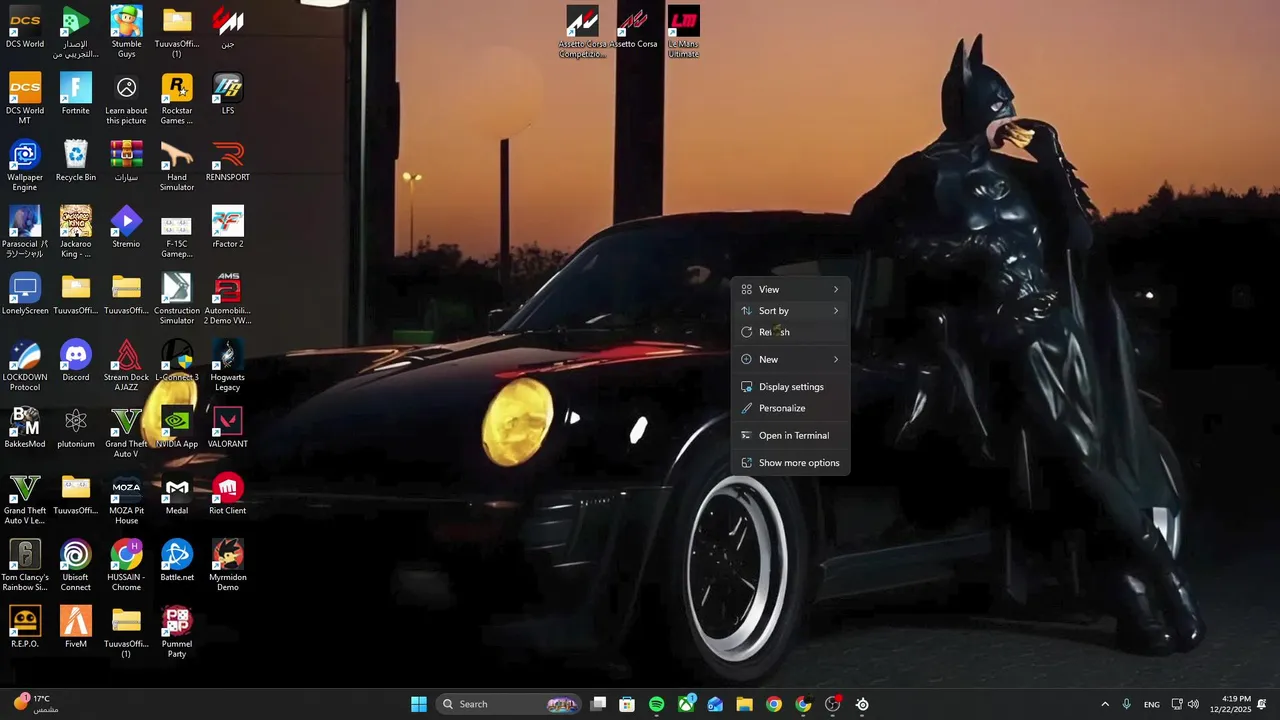Select the Recycle Bin

click(x=76, y=160)
